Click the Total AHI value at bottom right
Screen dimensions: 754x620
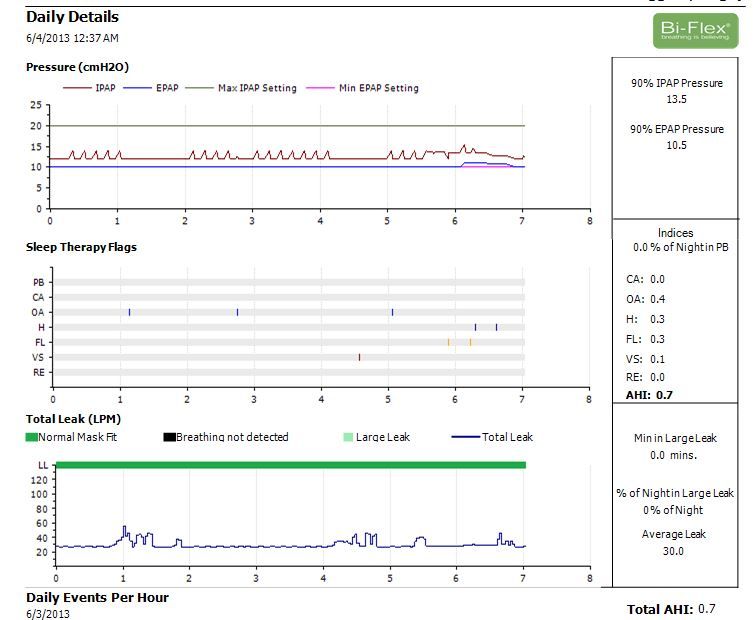coord(707,609)
